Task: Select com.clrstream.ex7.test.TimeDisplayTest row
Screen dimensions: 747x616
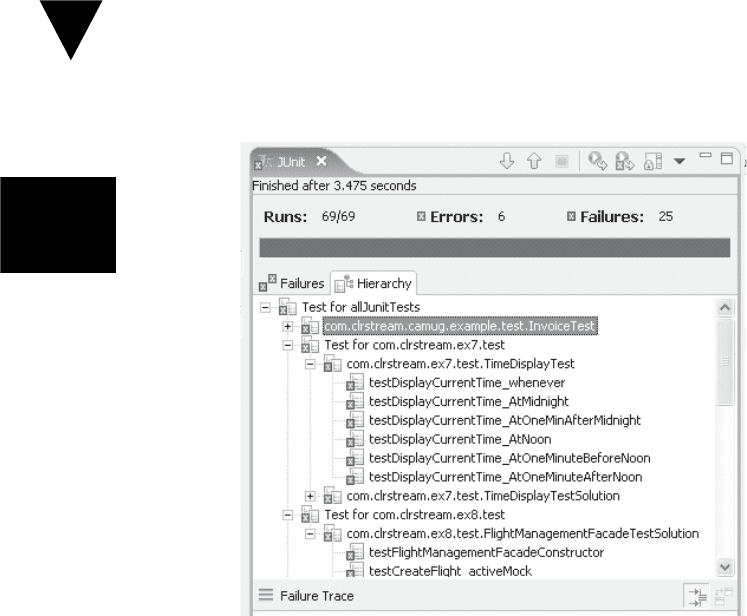Action: tap(460, 364)
